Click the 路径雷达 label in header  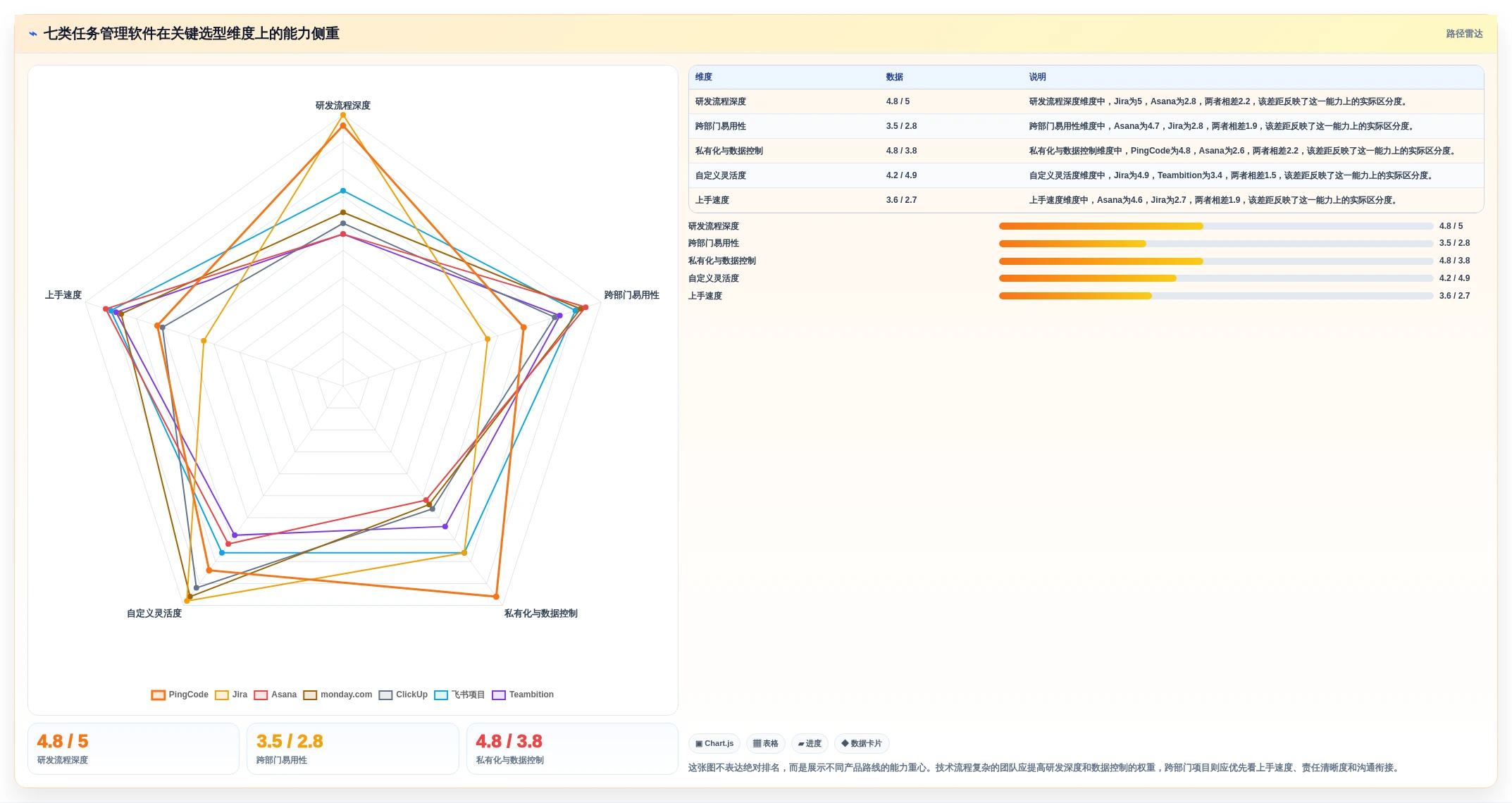(1464, 34)
